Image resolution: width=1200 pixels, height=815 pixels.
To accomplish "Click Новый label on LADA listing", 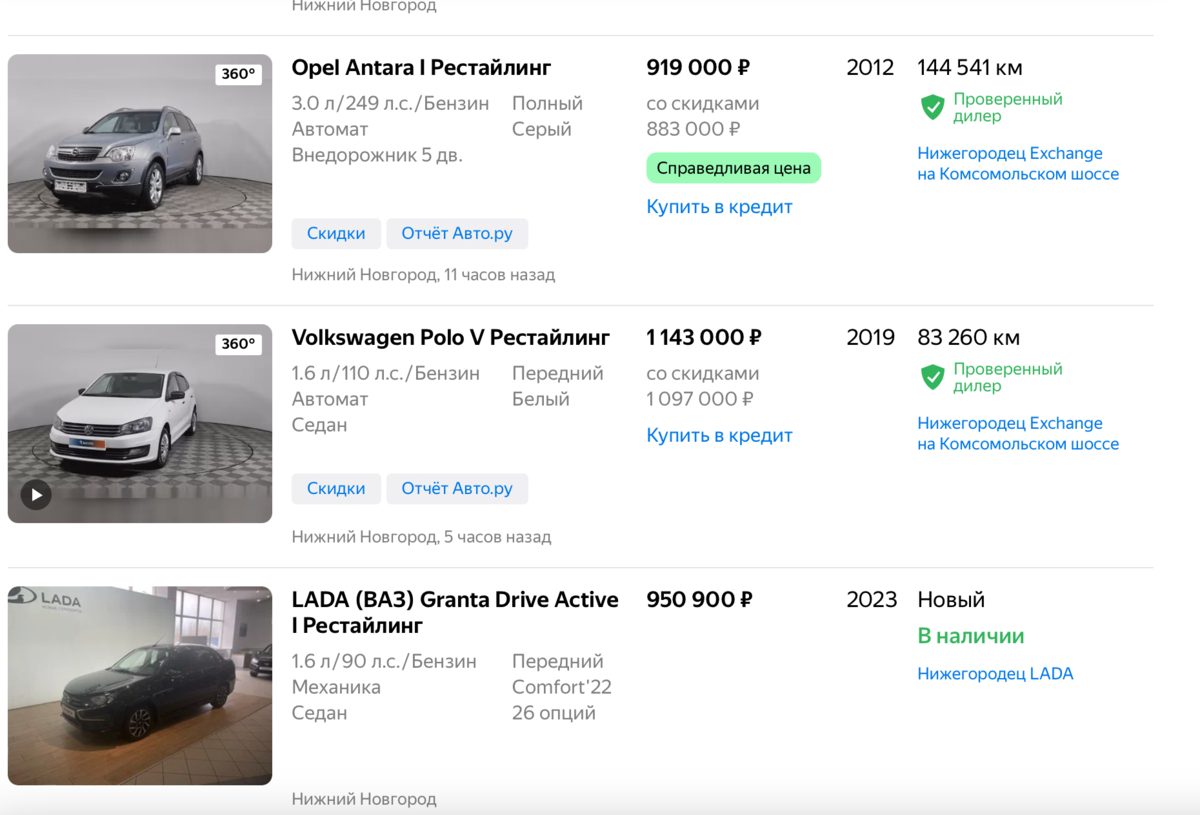I will (x=951, y=600).
